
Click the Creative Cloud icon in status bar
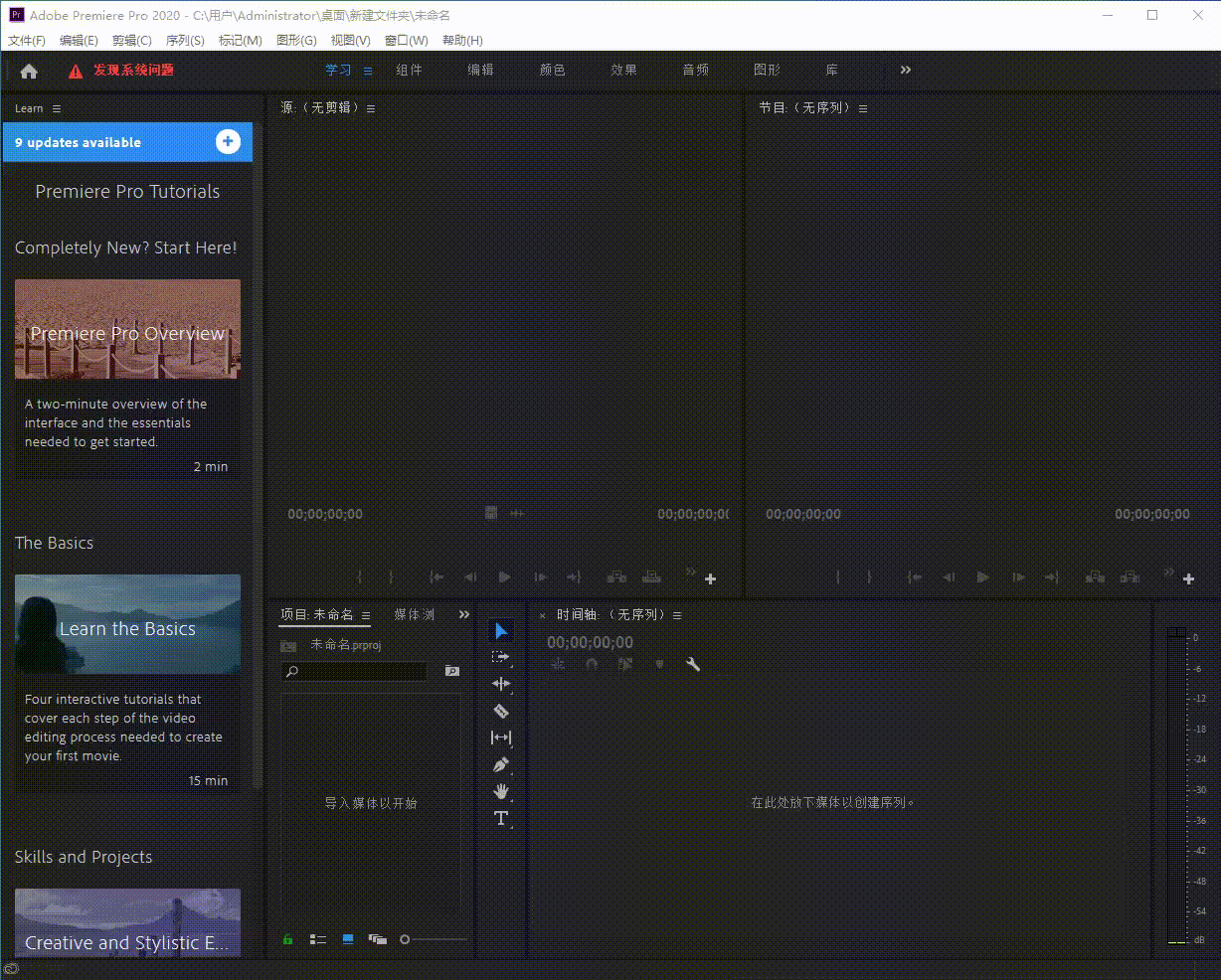click(11, 968)
